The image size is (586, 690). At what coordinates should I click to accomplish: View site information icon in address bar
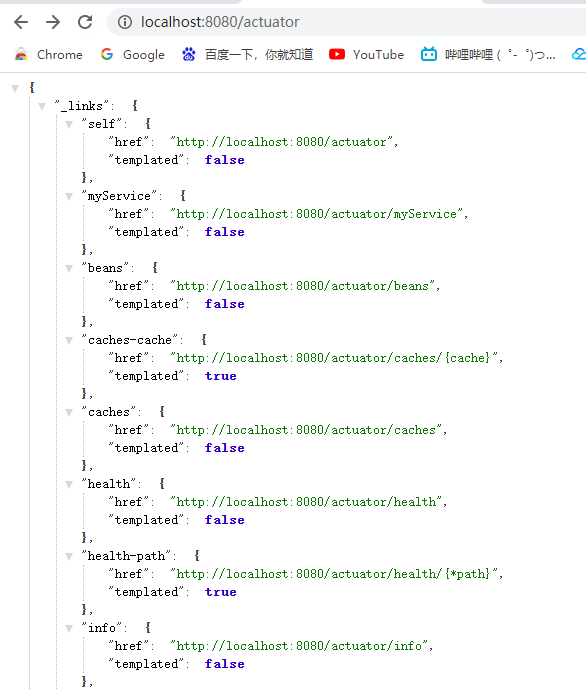pyautogui.click(x=125, y=22)
